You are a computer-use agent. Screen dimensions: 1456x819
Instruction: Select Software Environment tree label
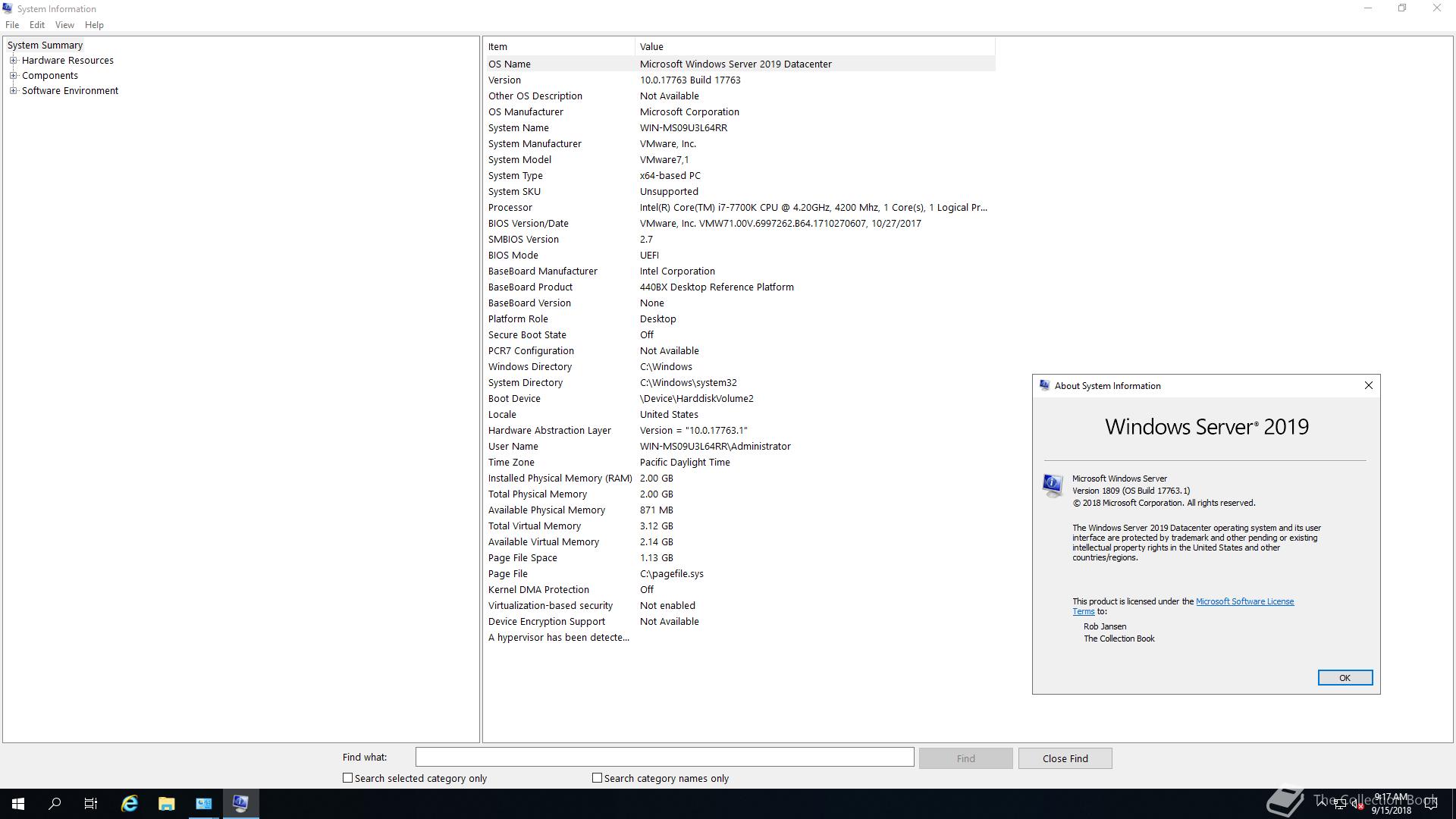point(70,90)
